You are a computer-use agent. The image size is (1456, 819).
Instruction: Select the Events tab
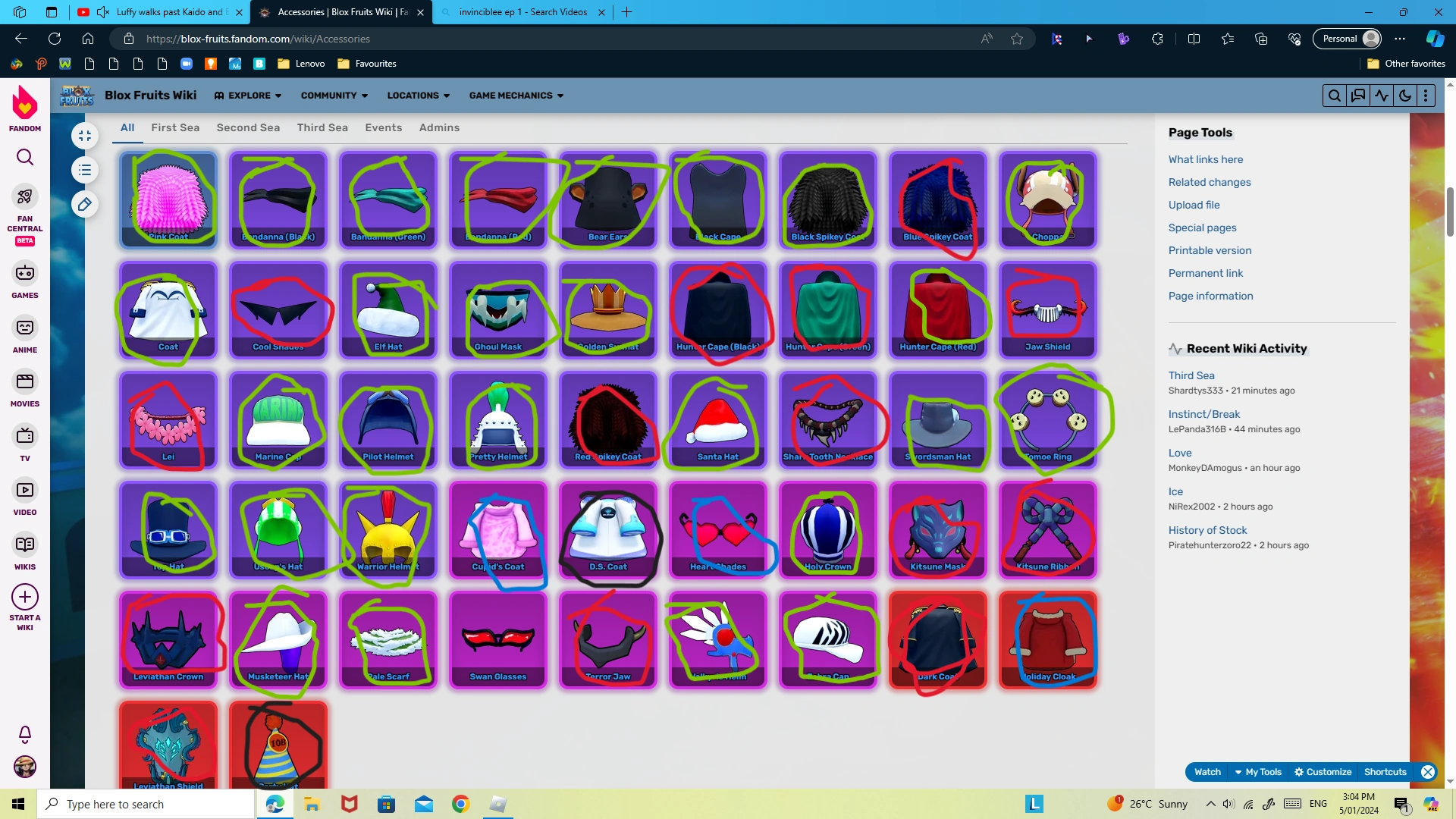383,127
